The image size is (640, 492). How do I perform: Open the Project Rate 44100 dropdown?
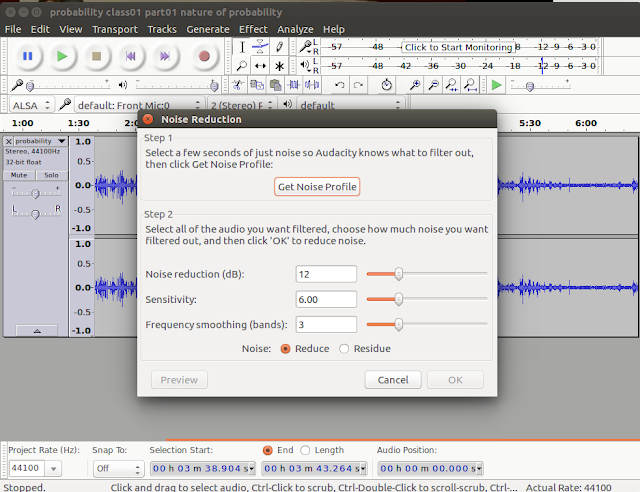click(53, 468)
